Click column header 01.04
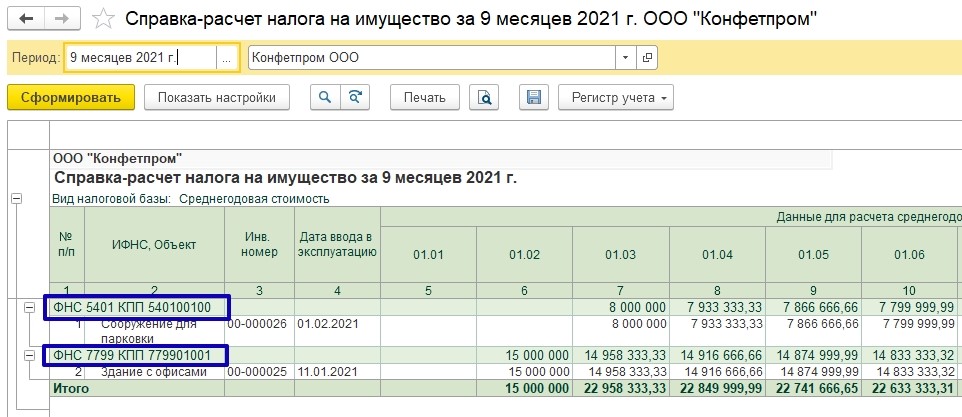 717,254
